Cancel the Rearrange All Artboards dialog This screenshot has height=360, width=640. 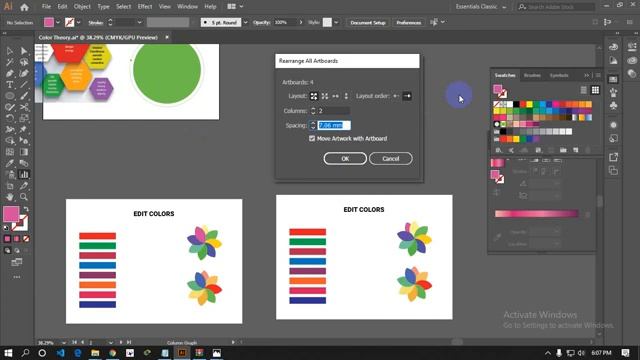[391, 158]
